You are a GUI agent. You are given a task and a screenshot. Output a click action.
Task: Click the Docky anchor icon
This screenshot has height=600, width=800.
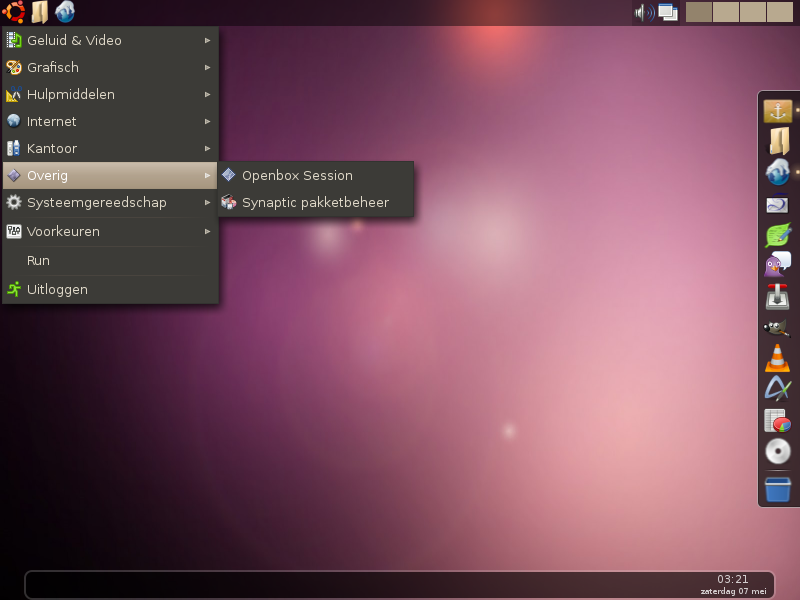click(778, 111)
